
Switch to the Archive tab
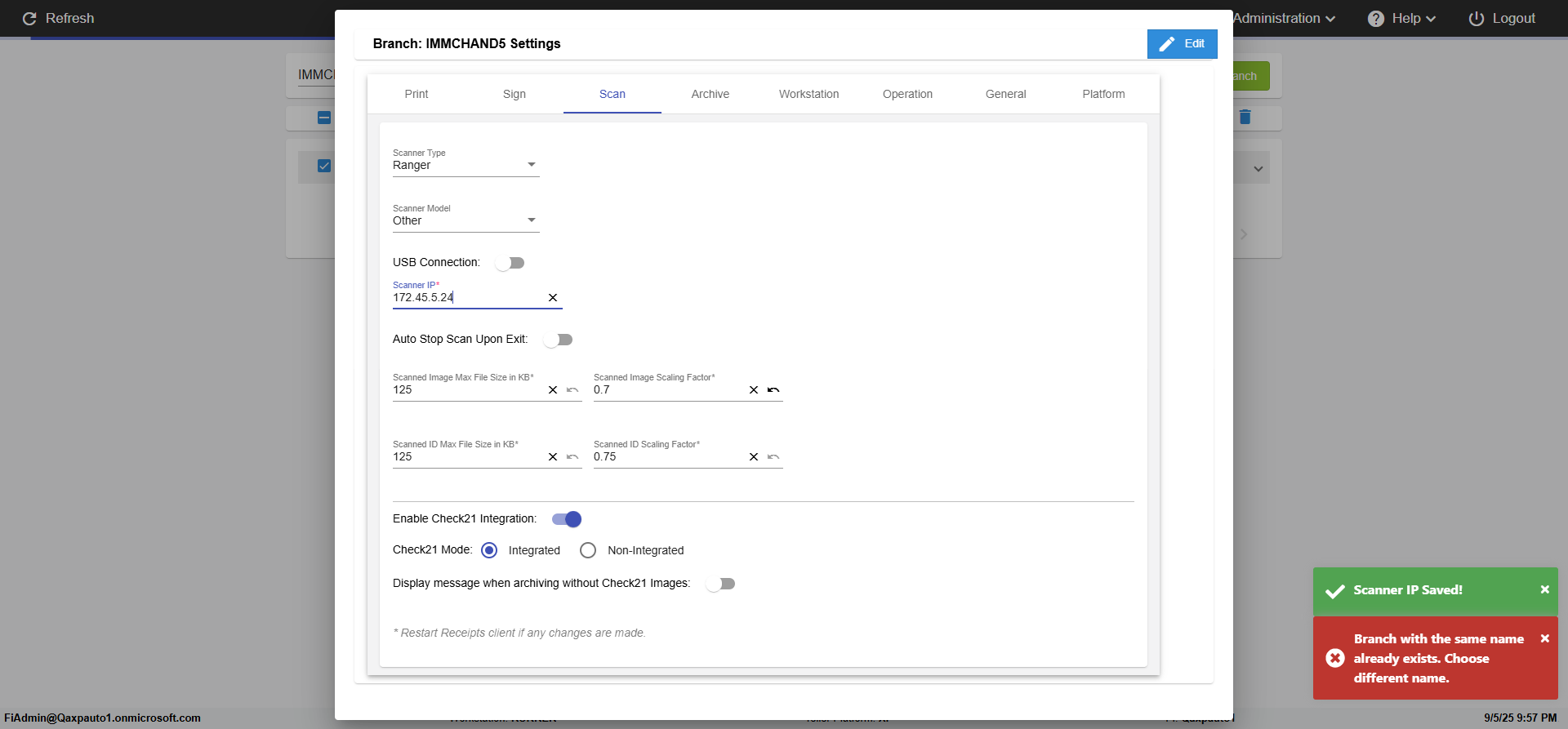tap(710, 94)
